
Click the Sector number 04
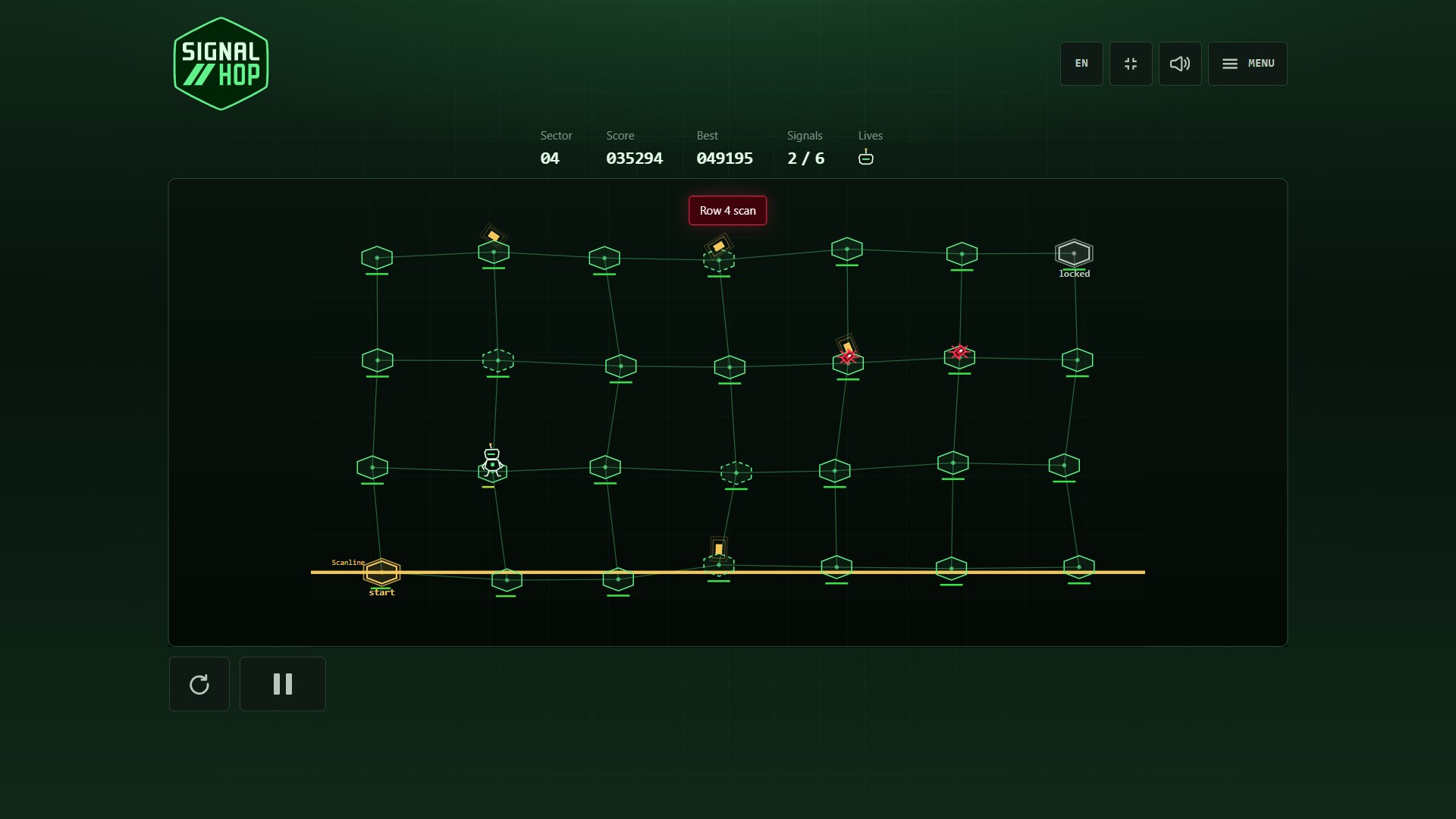pos(550,158)
